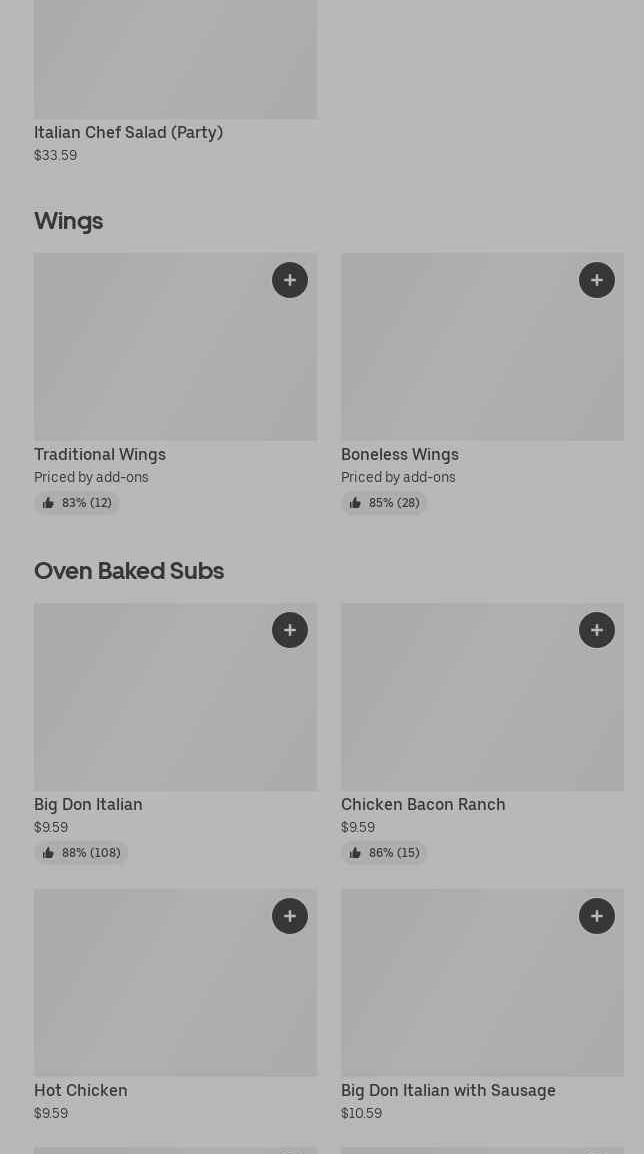Add Hot Chicken sub to cart
This screenshot has height=1154, width=644.
(x=290, y=916)
